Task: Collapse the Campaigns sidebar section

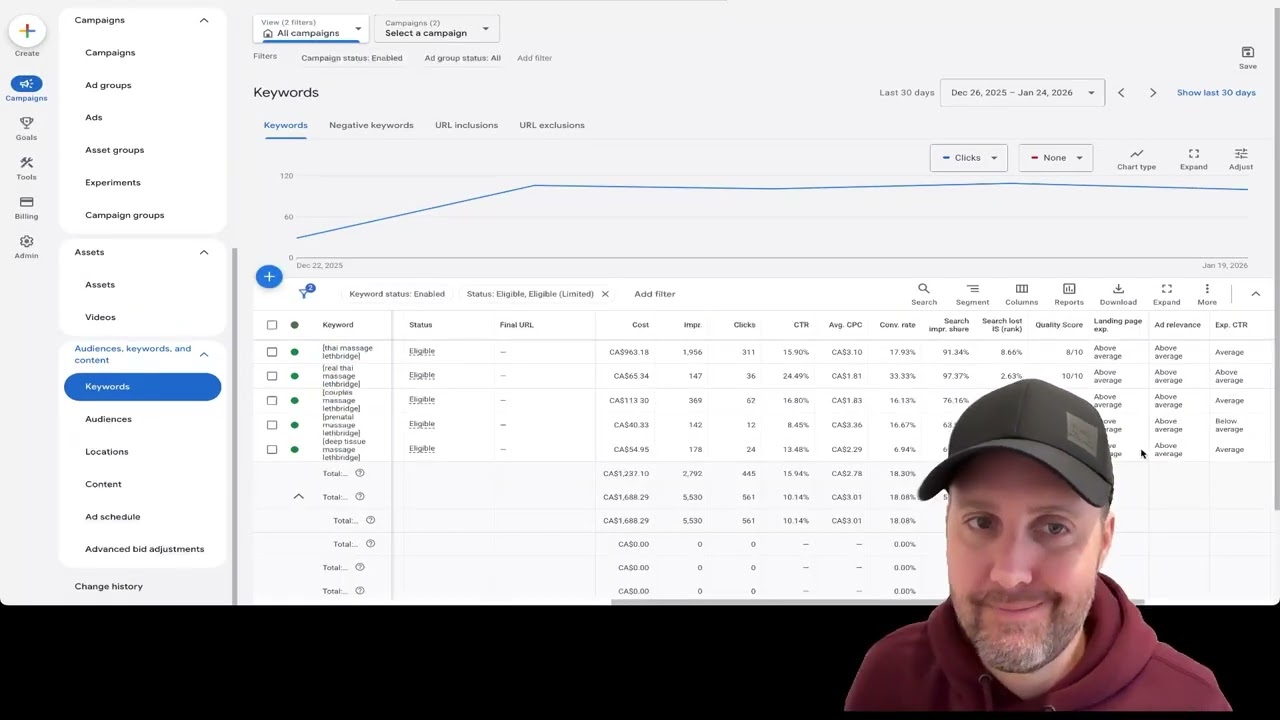Action: click(x=204, y=20)
